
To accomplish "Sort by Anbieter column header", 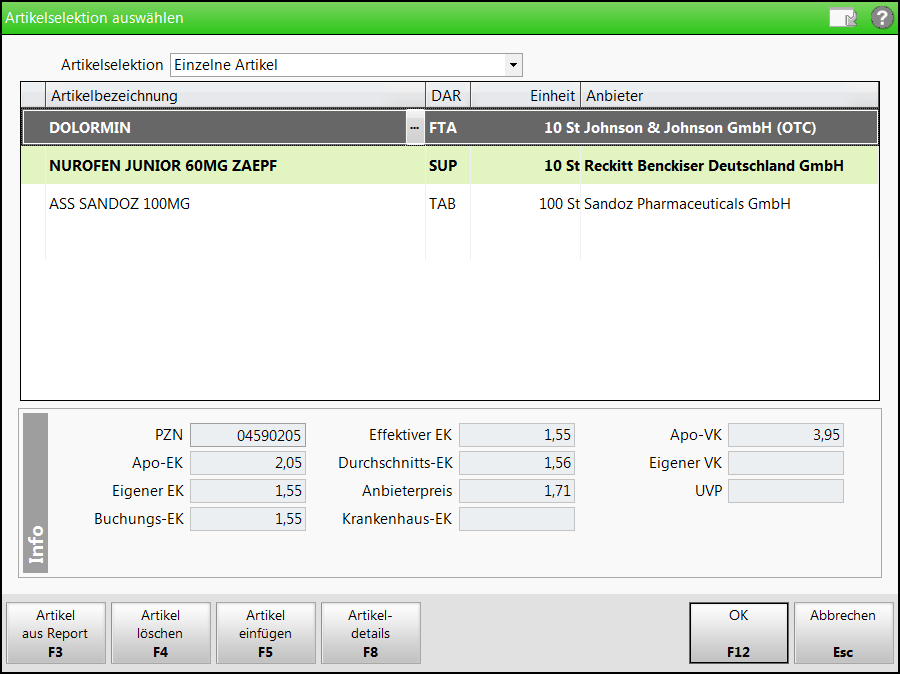I will 730,95.
